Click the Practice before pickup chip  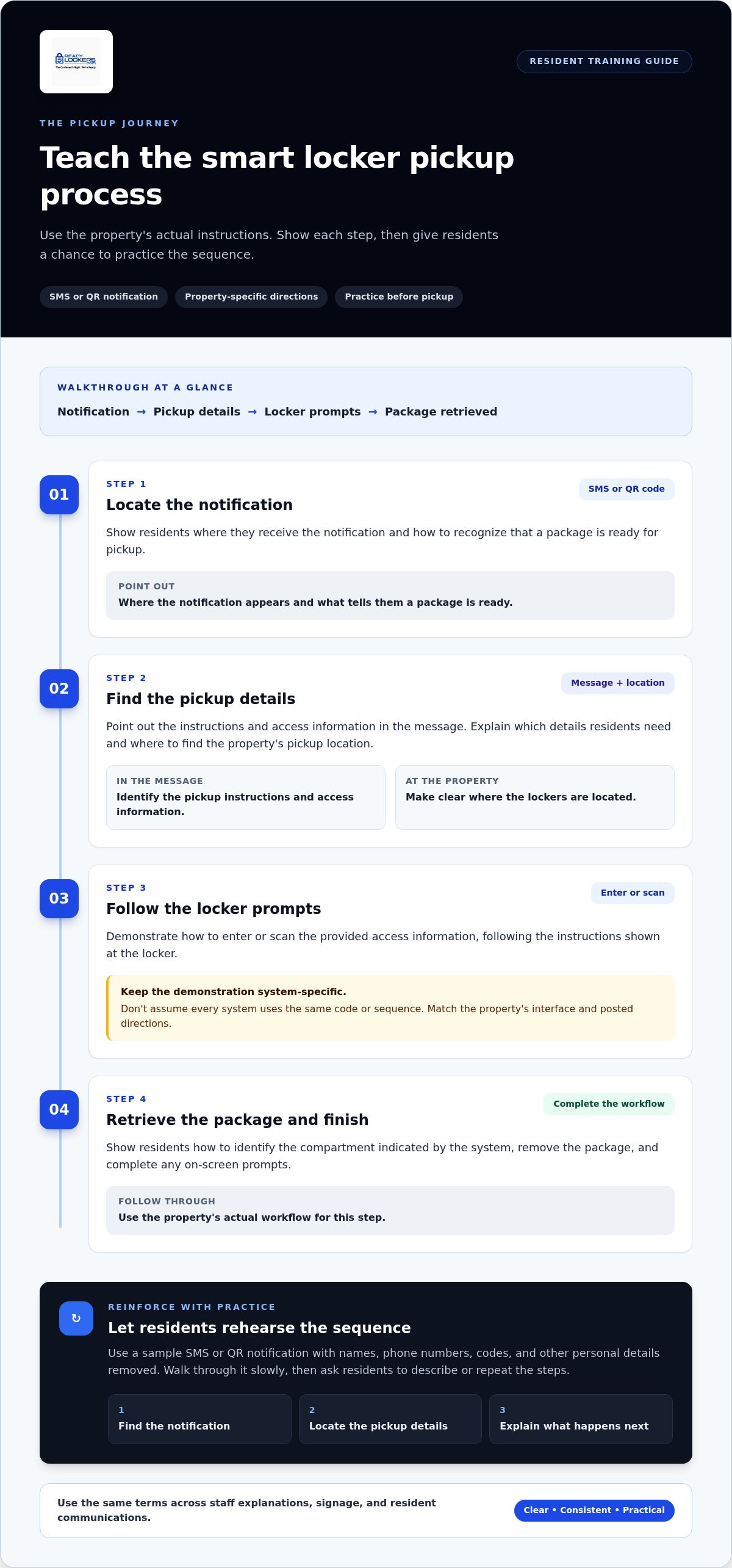[399, 297]
